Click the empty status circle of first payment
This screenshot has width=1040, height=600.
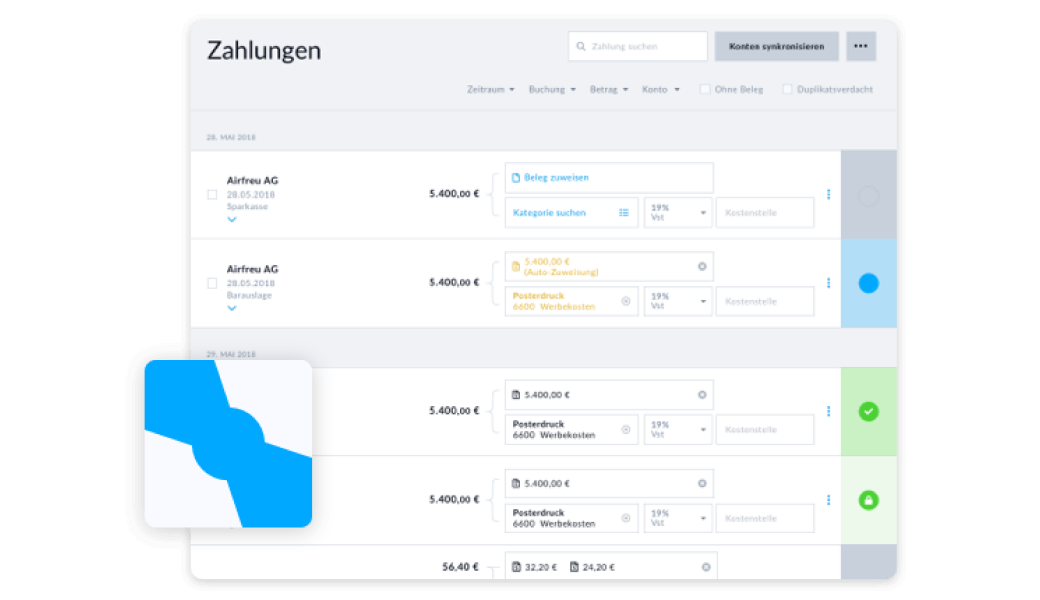(868, 196)
